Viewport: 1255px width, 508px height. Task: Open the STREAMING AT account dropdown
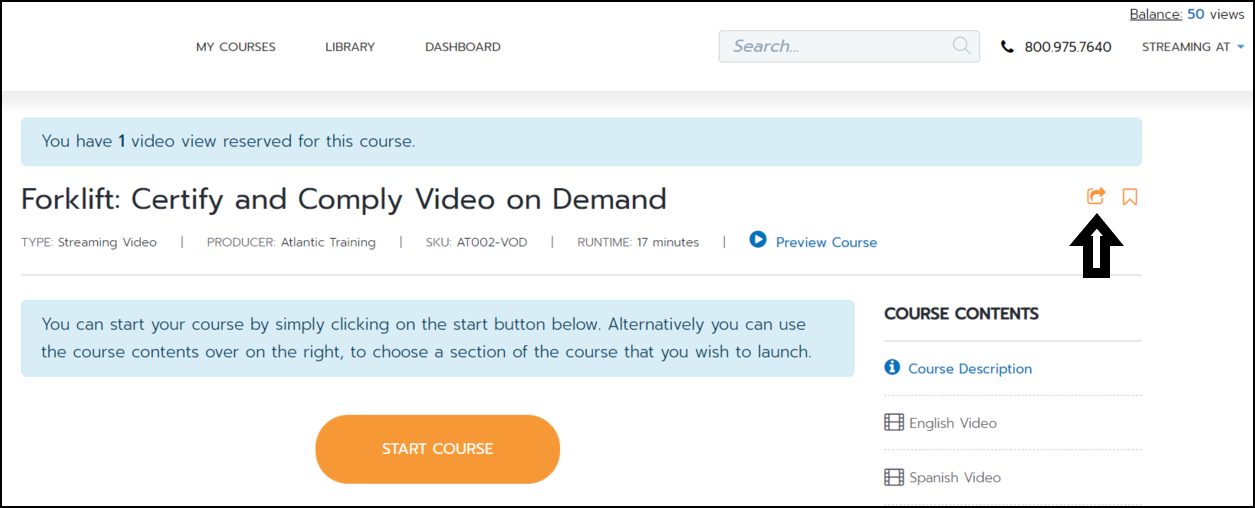pos(1193,47)
